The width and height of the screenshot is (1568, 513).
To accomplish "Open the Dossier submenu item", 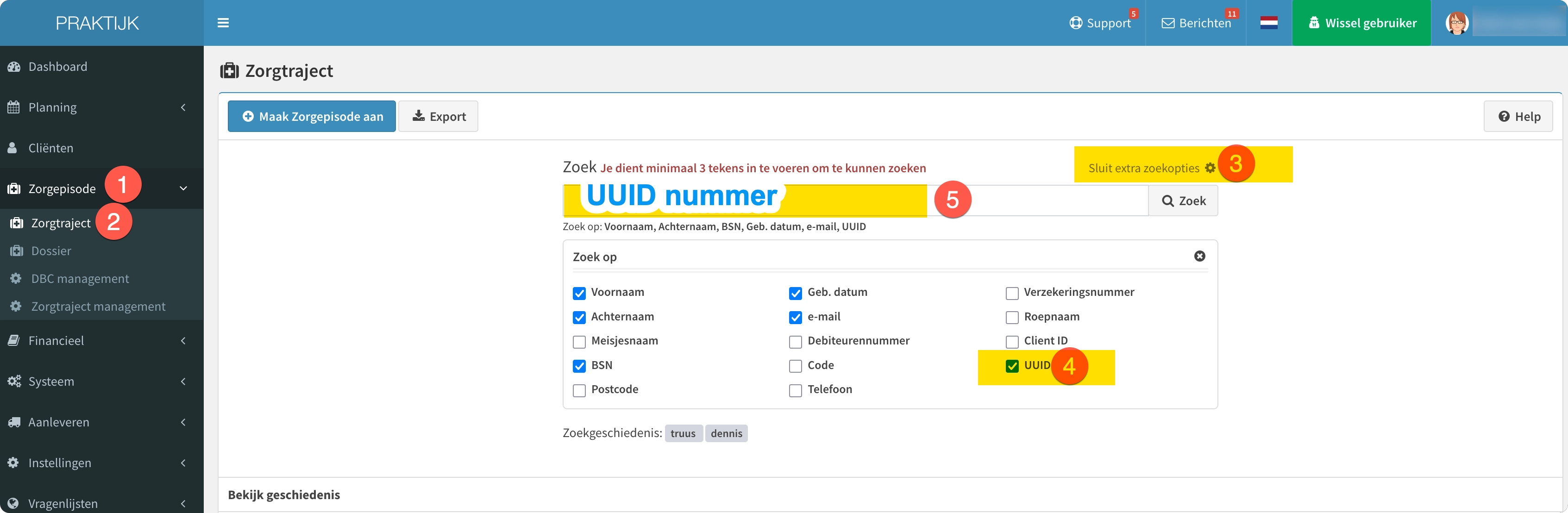I will [51, 251].
